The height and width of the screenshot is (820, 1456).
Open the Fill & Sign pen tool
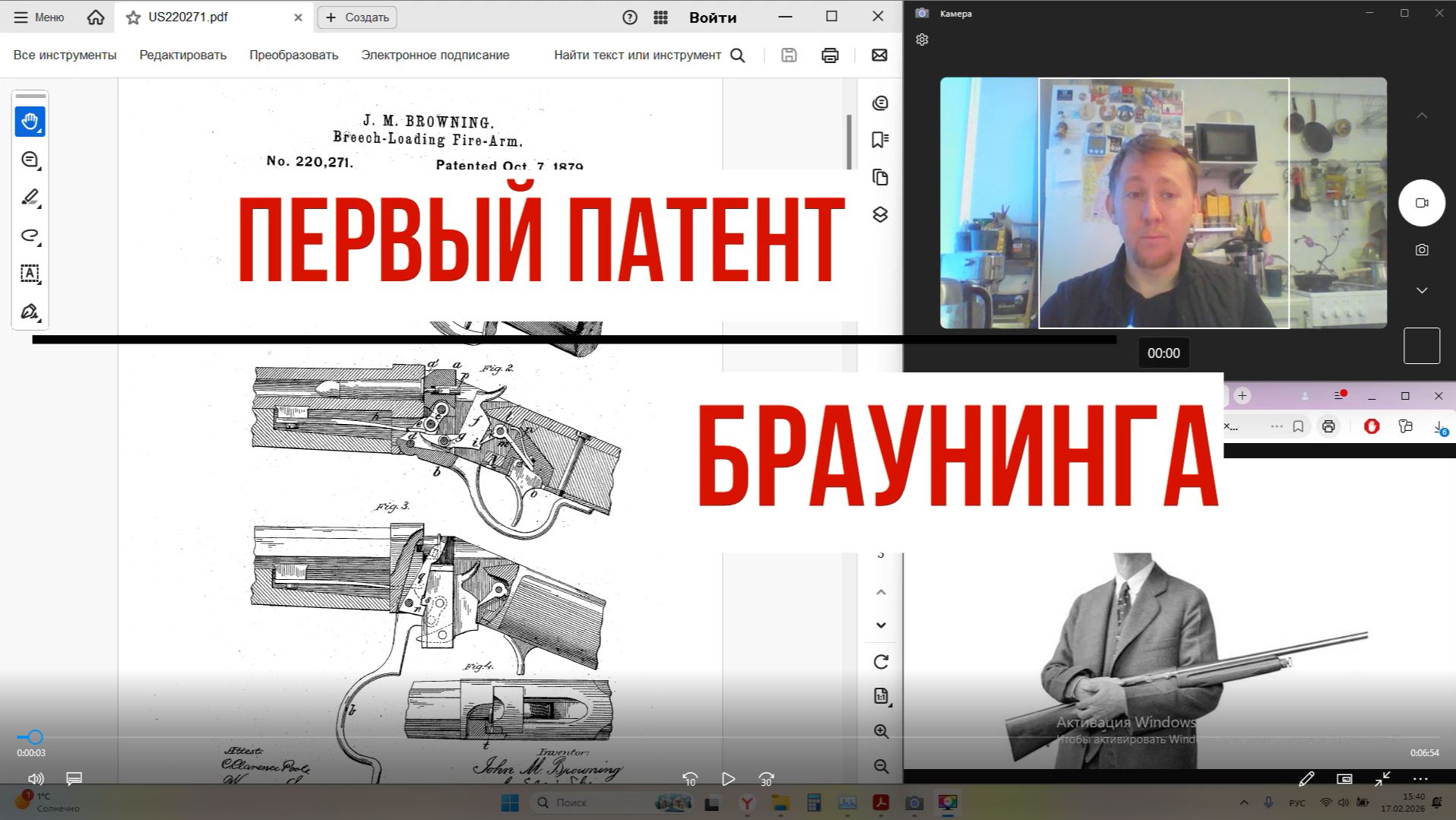[x=30, y=312]
